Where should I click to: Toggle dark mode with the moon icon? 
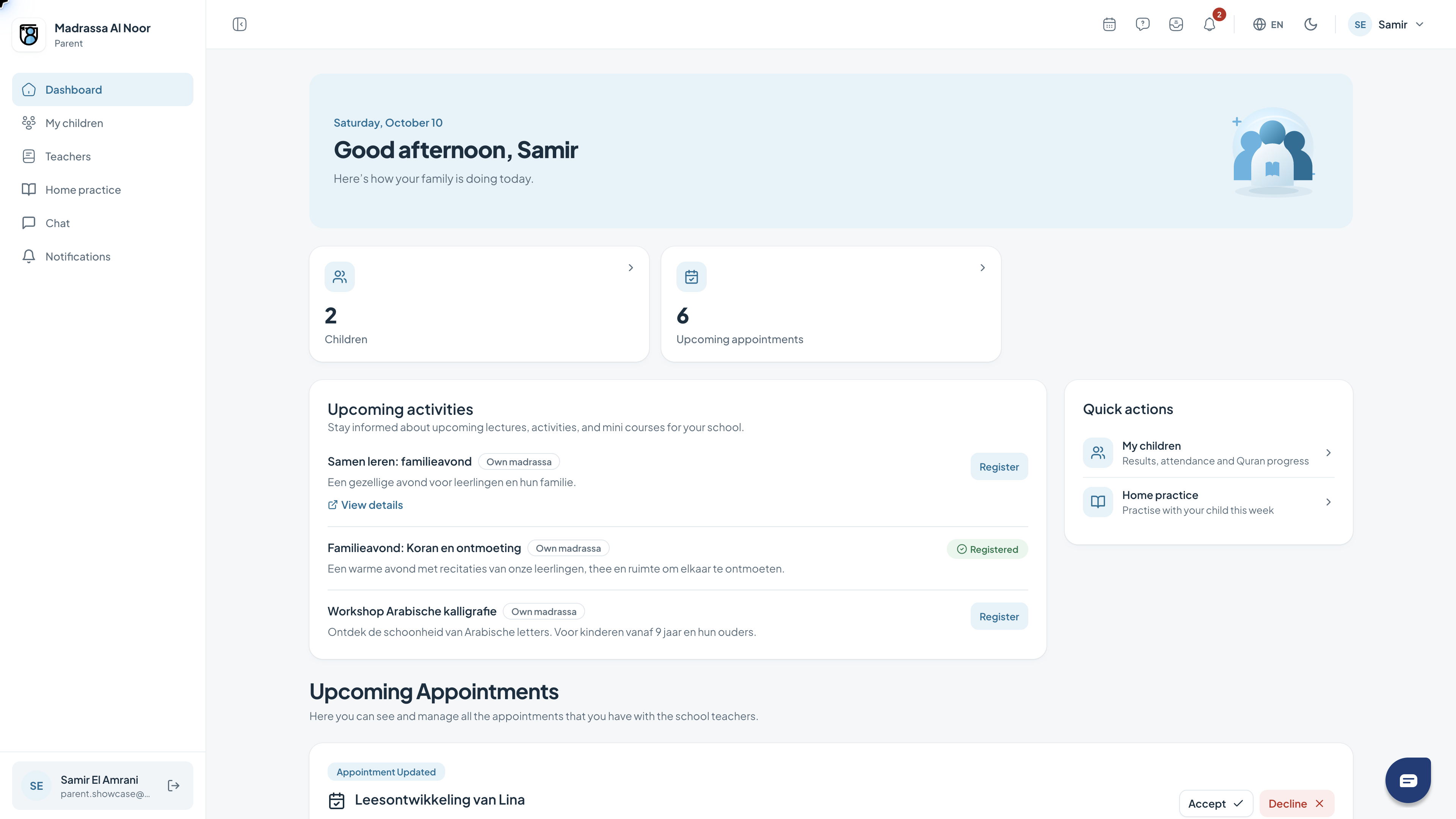[1311, 24]
